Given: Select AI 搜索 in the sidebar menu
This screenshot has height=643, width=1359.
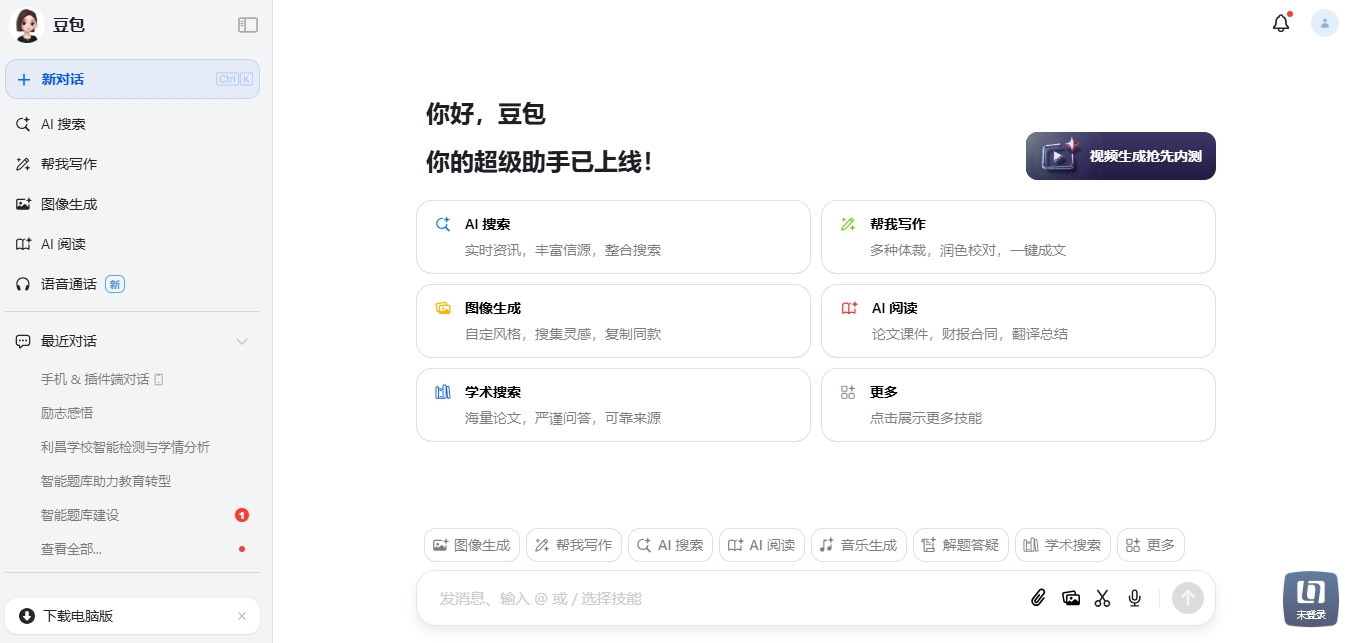Looking at the screenshot, I should [x=132, y=124].
